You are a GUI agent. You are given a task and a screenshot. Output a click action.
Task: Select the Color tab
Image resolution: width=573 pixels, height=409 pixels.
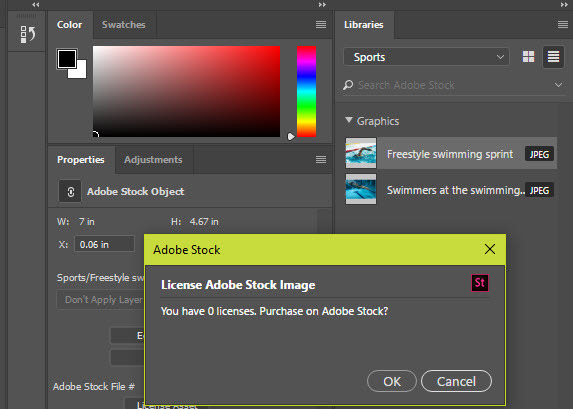(69, 24)
